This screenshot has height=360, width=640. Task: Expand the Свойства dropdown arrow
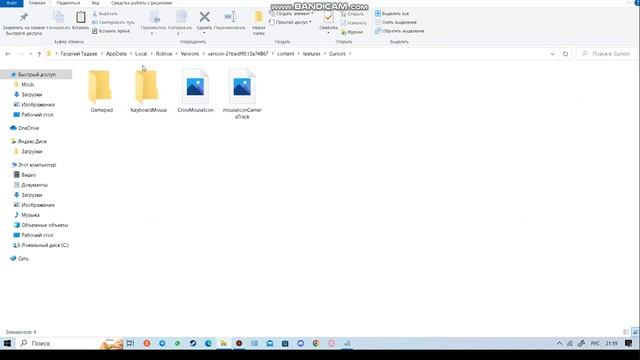[x=329, y=33]
